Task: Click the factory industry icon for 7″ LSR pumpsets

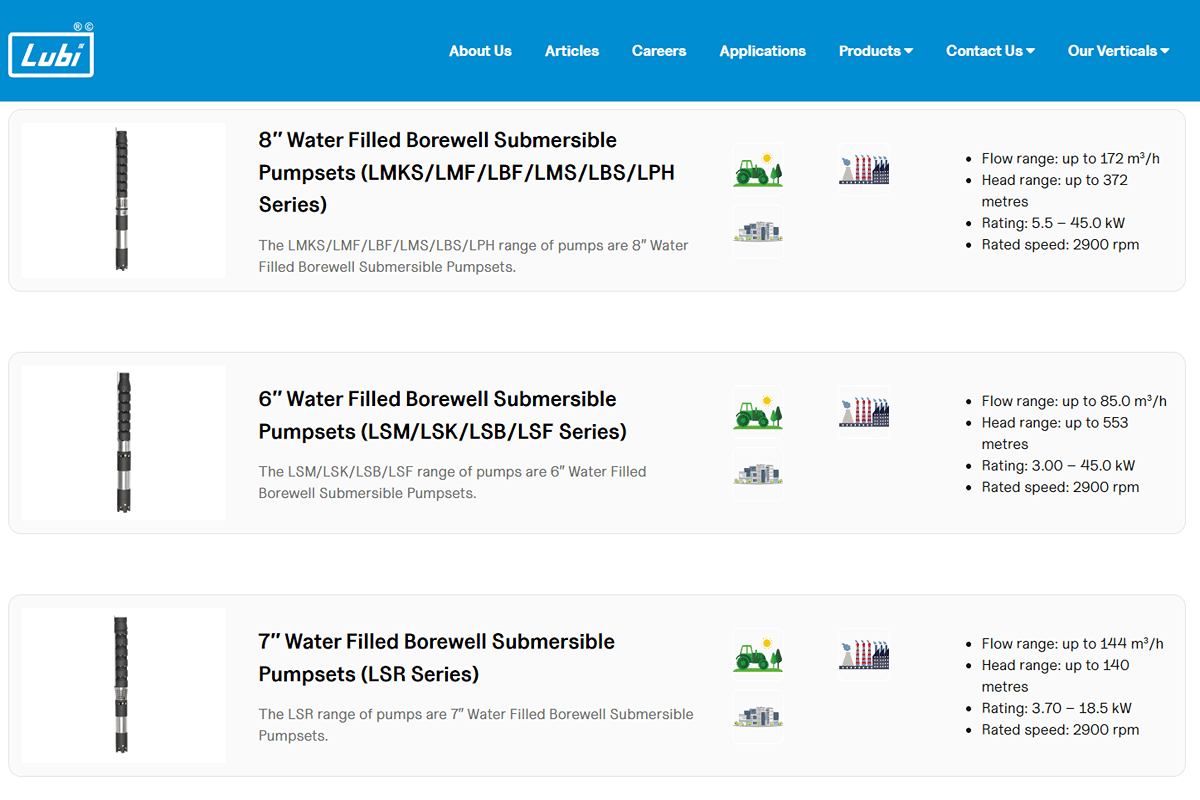Action: coord(864,654)
